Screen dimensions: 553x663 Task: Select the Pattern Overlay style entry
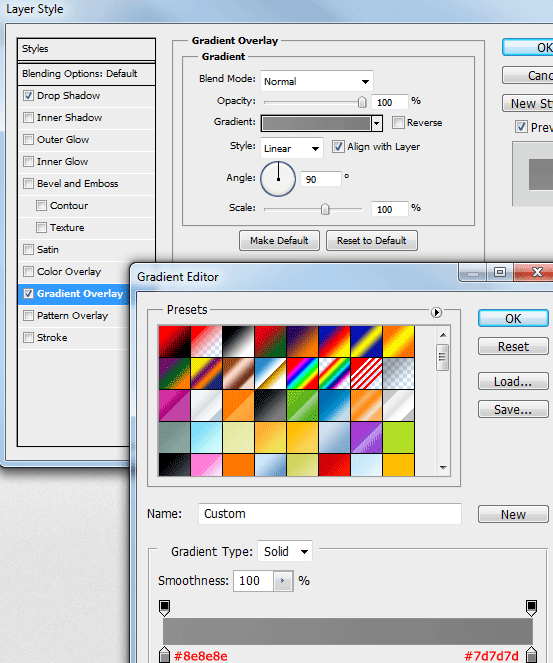tap(72, 315)
